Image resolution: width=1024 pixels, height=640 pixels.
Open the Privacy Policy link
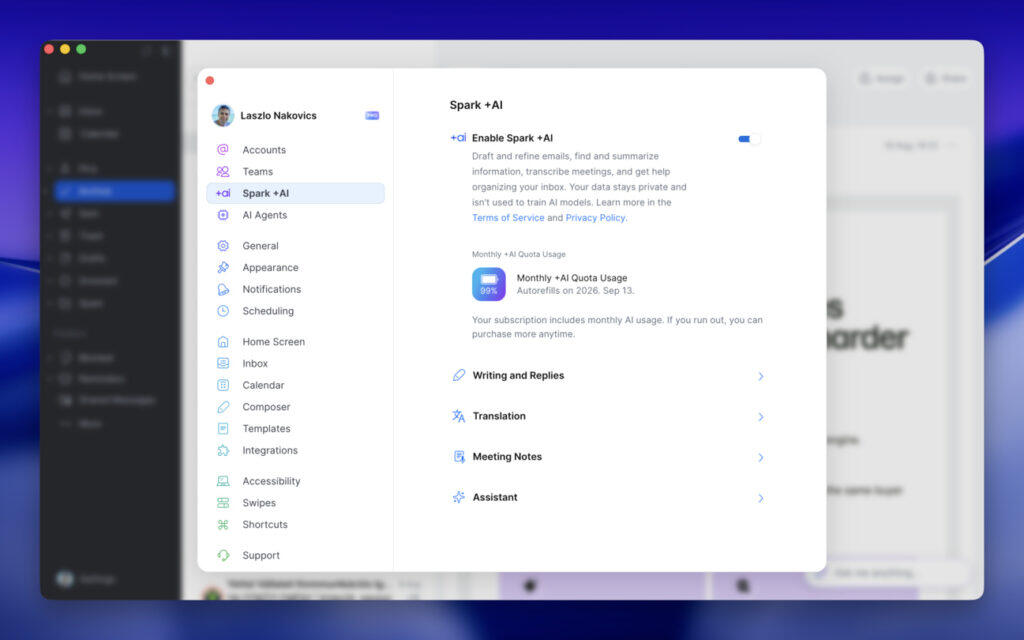click(x=595, y=217)
